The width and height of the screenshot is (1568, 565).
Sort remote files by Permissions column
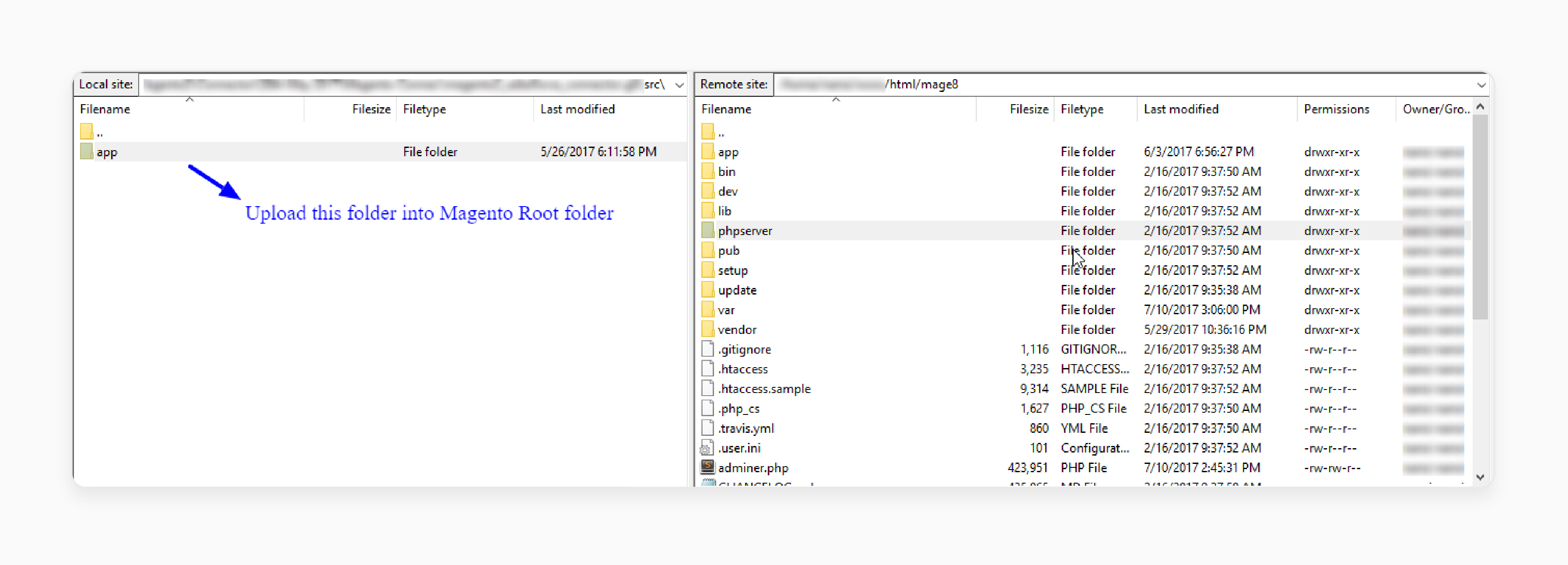(1336, 109)
